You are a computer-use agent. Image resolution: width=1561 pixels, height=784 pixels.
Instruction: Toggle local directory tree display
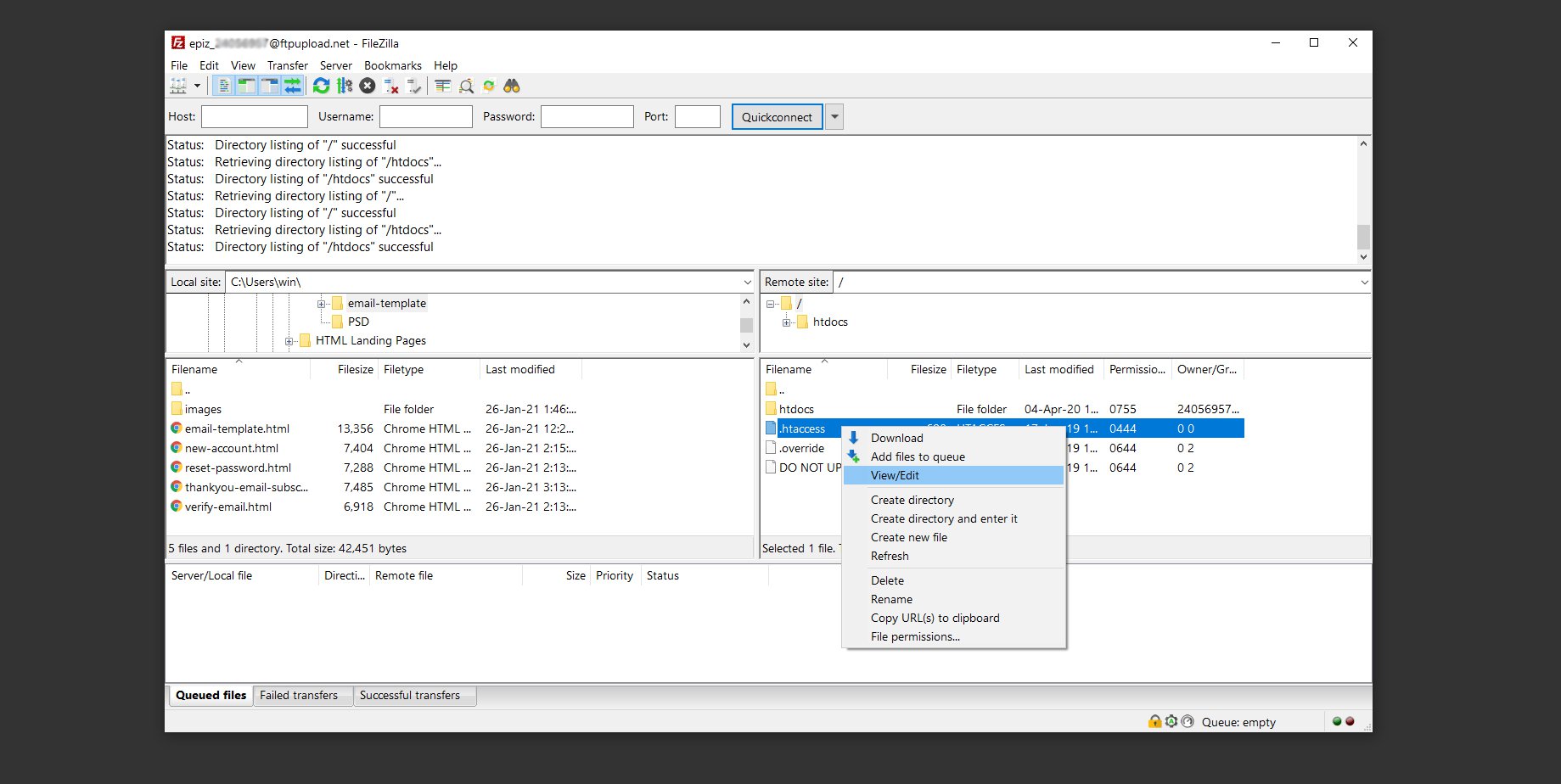tap(246, 86)
